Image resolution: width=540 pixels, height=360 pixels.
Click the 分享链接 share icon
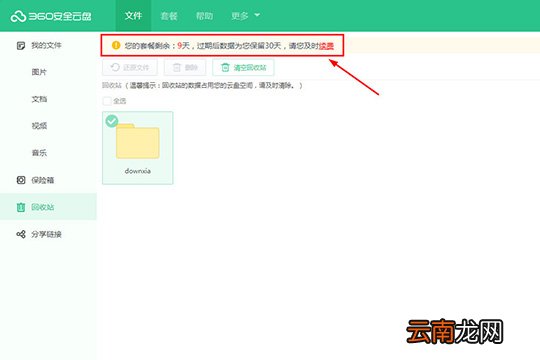[21, 234]
